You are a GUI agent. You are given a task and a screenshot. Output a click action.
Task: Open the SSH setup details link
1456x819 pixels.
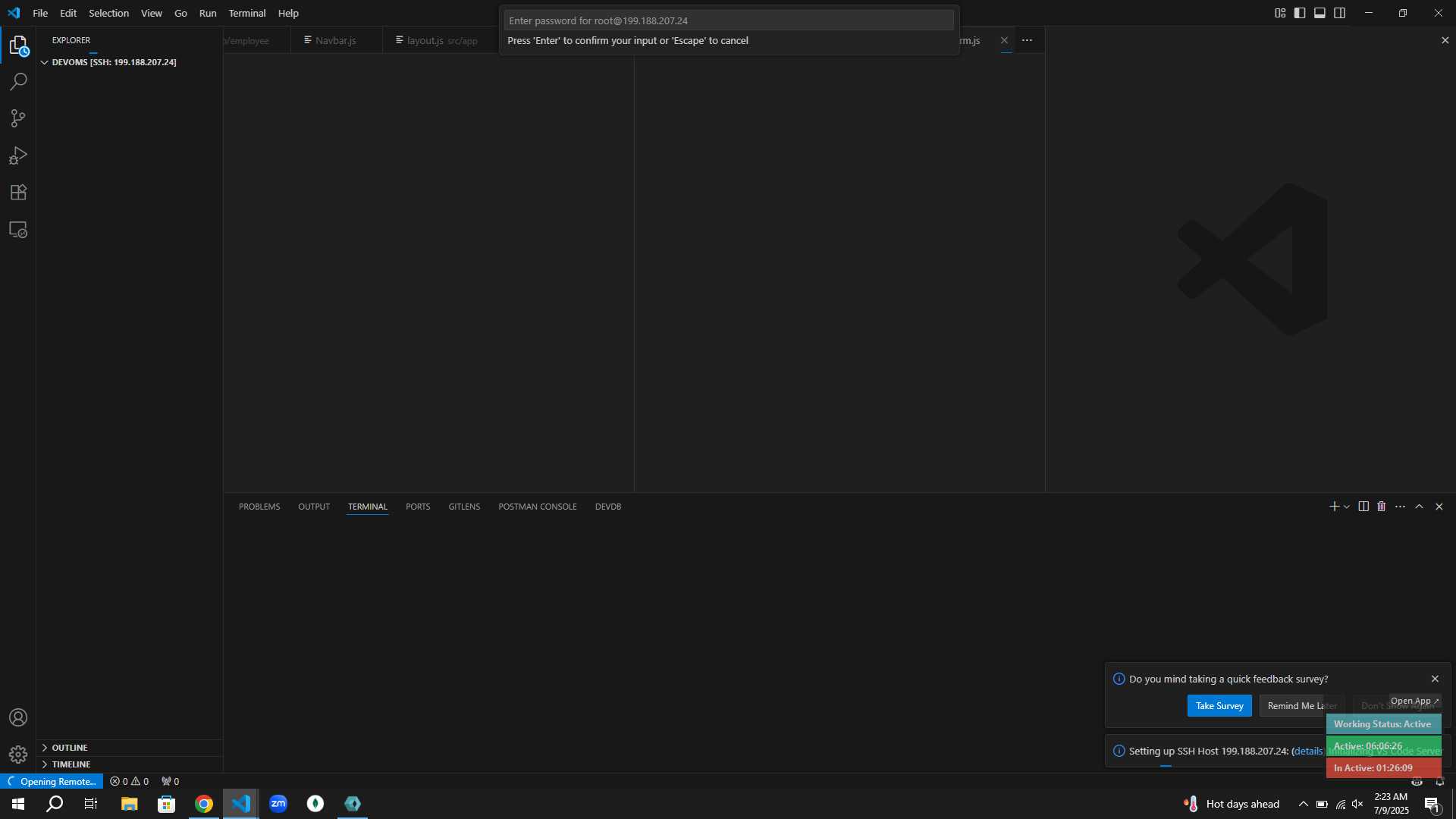1307,751
